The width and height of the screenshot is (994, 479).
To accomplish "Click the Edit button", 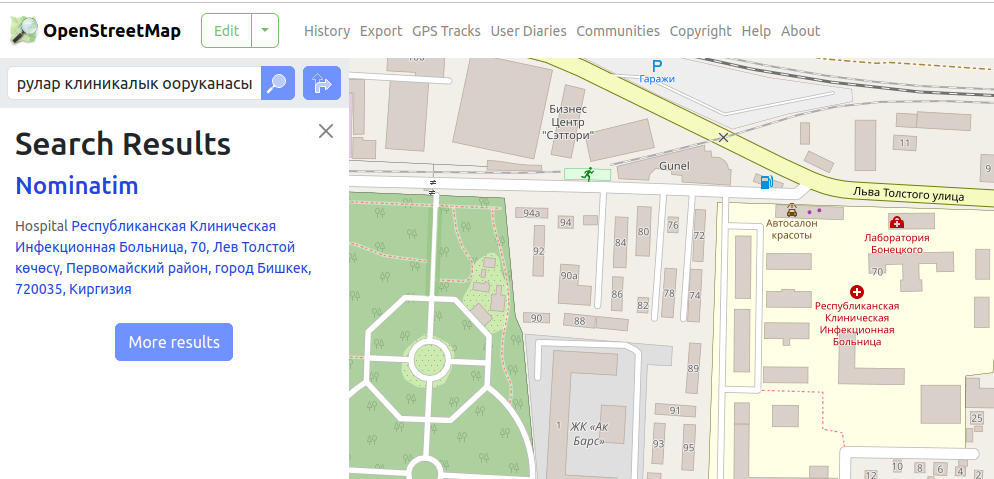I will click(226, 30).
